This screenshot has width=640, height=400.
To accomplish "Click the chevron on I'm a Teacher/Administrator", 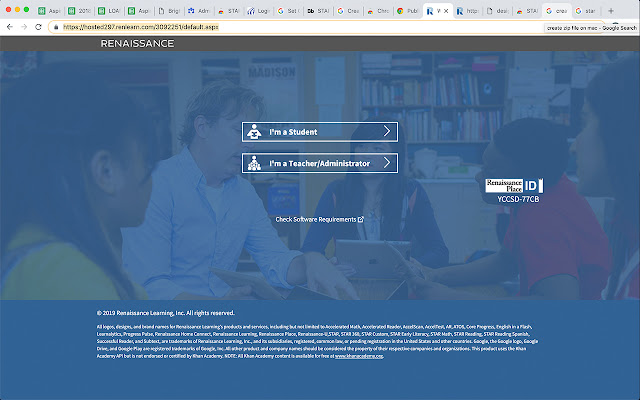I will 387,162.
